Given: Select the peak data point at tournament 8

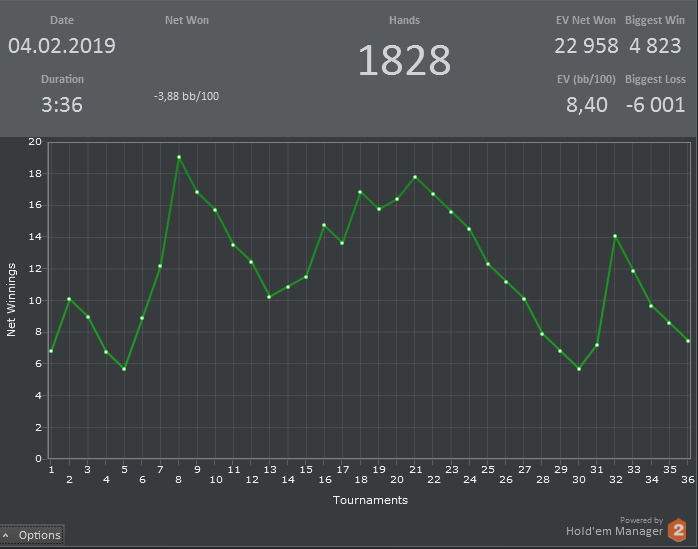Looking at the screenshot, I should pos(179,157).
